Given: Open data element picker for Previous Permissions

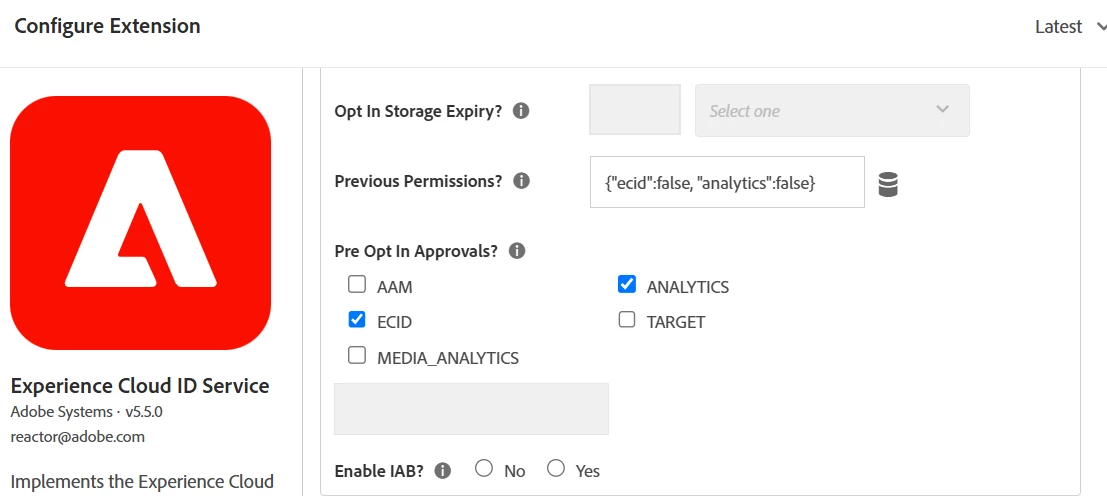Looking at the screenshot, I should click(887, 184).
